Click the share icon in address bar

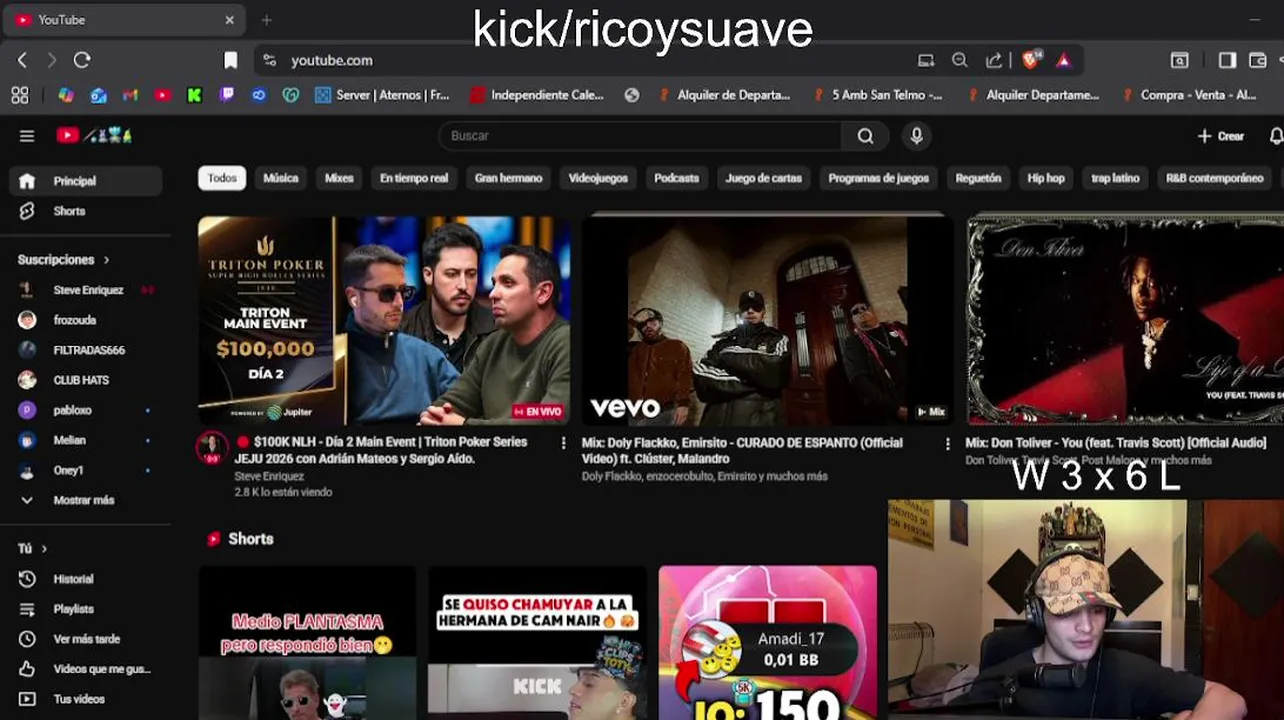click(994, 60)
